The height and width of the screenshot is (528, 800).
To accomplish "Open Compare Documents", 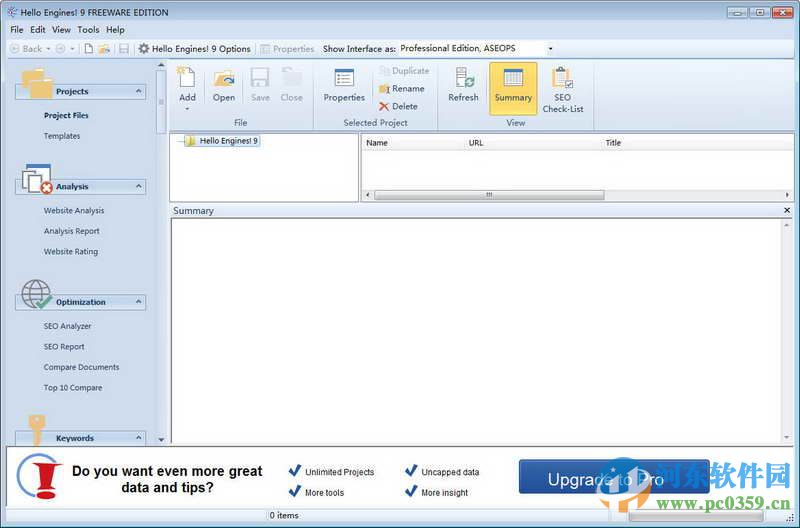I will 81,367.
